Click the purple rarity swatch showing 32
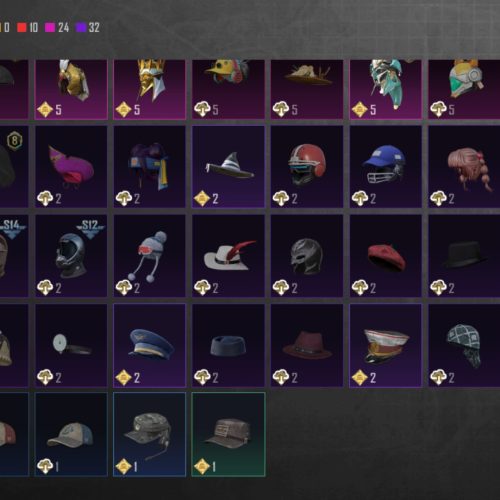500x500 pixels. 81,27
